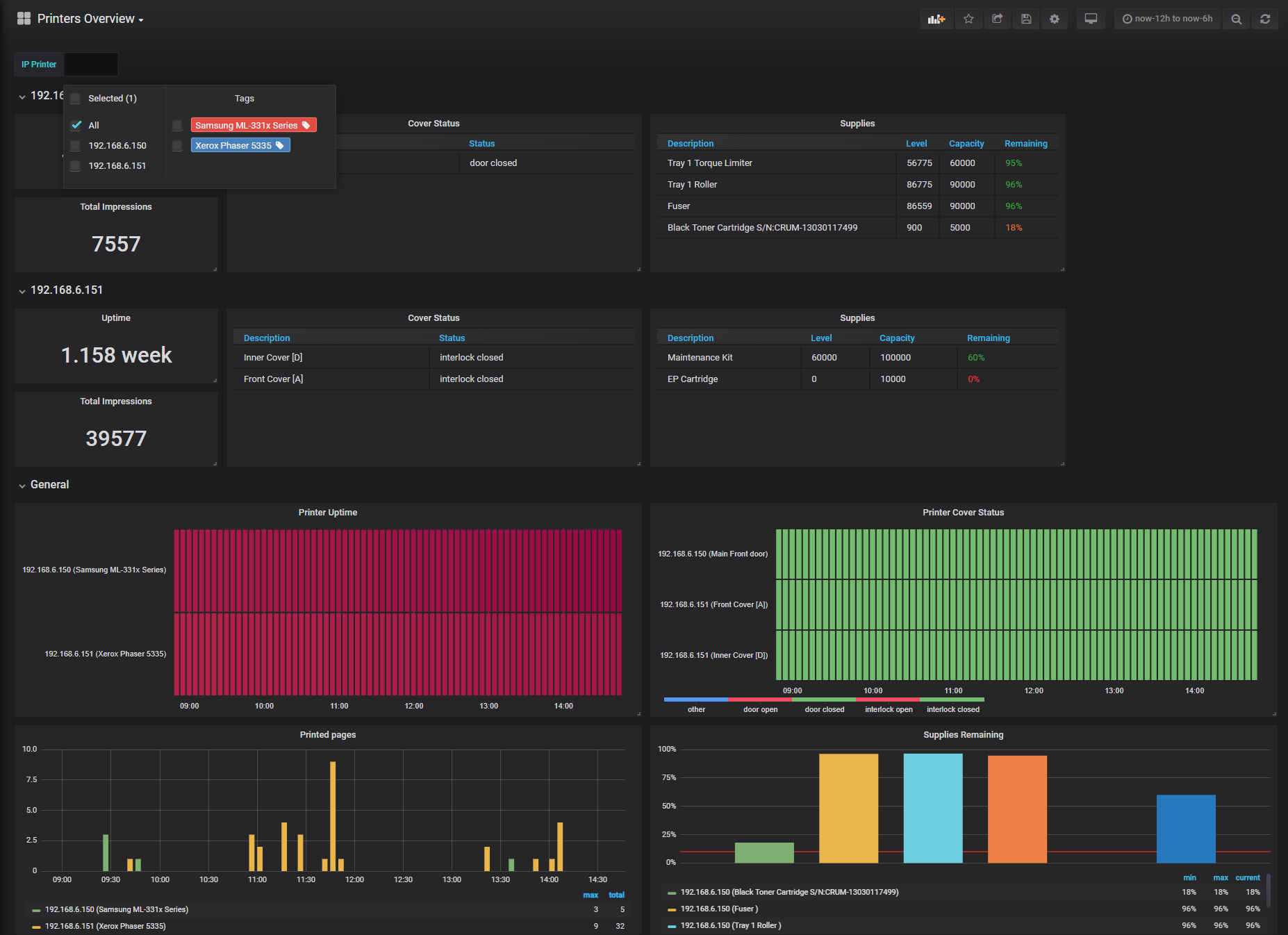The image size is (1288, 935).
Task: Open the IP Printer variable dropdown
Action: (91, 64)
